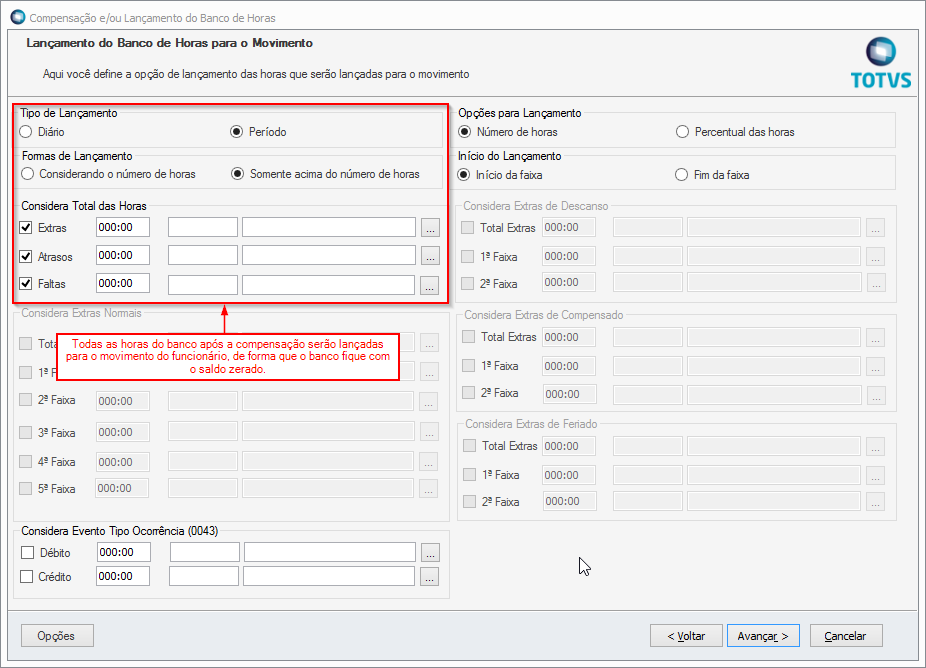Image resolution: width=926 pixels, height=668 pixels.
Task: Click the Faltas hours field 000:00
Action: (x=123, y=283)
